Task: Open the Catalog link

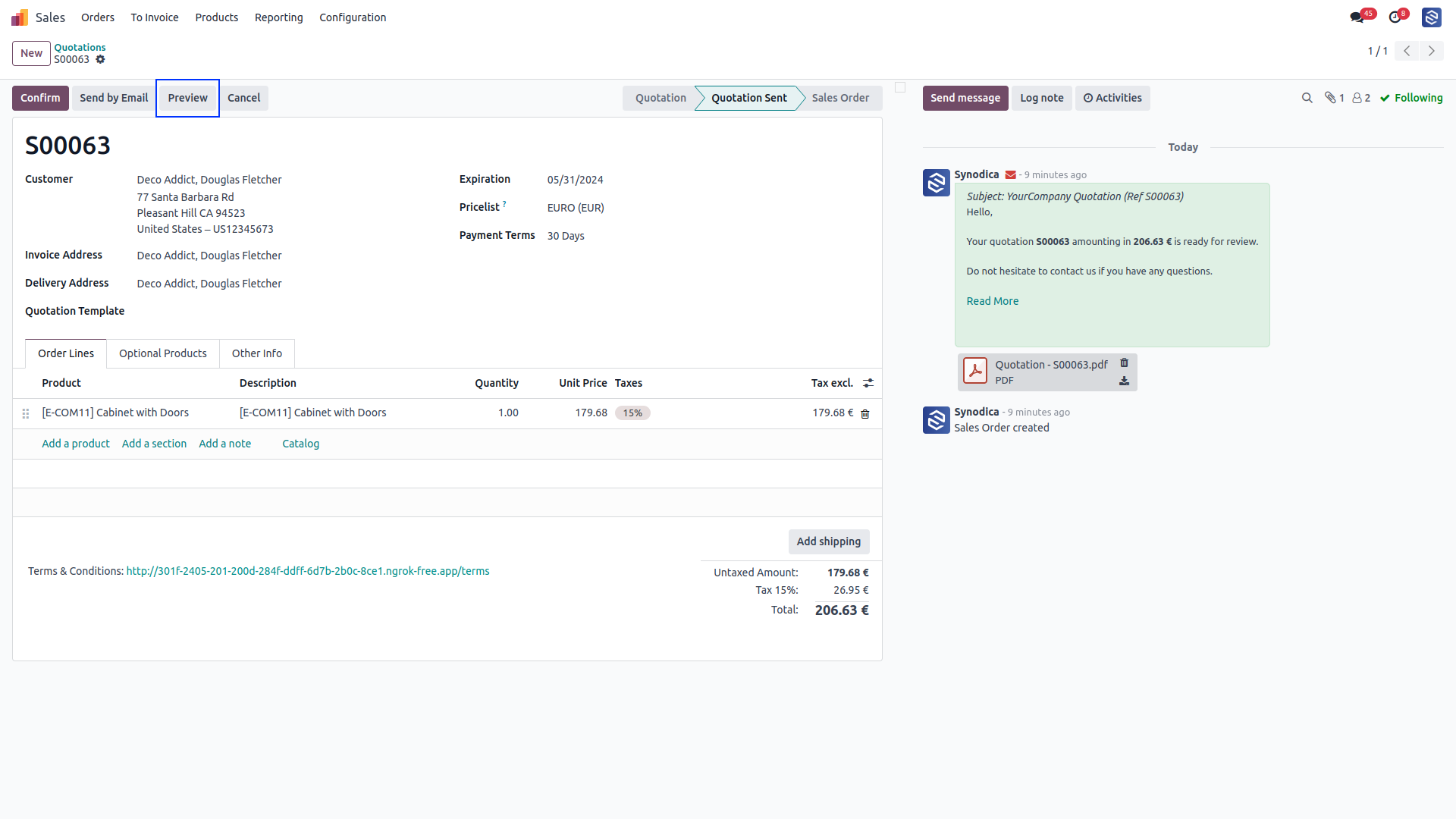Action: pos(301,444)
